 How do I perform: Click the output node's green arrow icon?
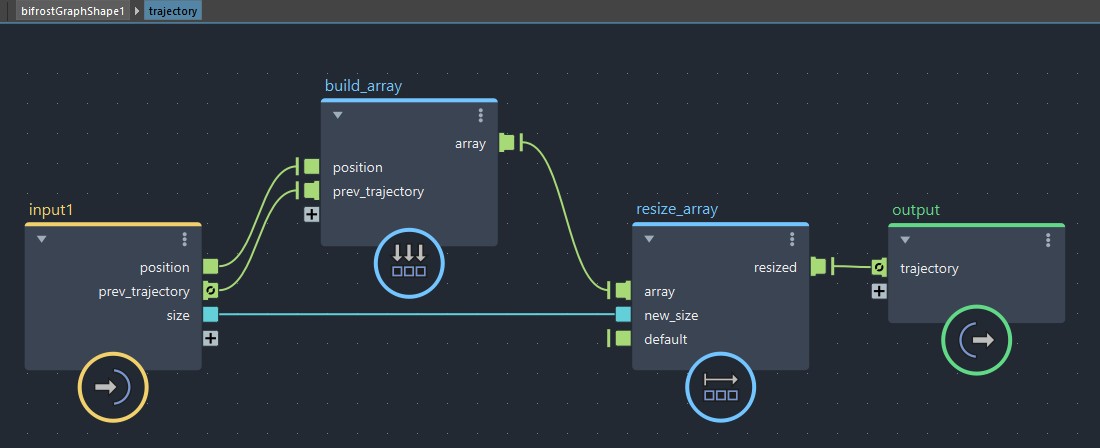click(977, 340)
